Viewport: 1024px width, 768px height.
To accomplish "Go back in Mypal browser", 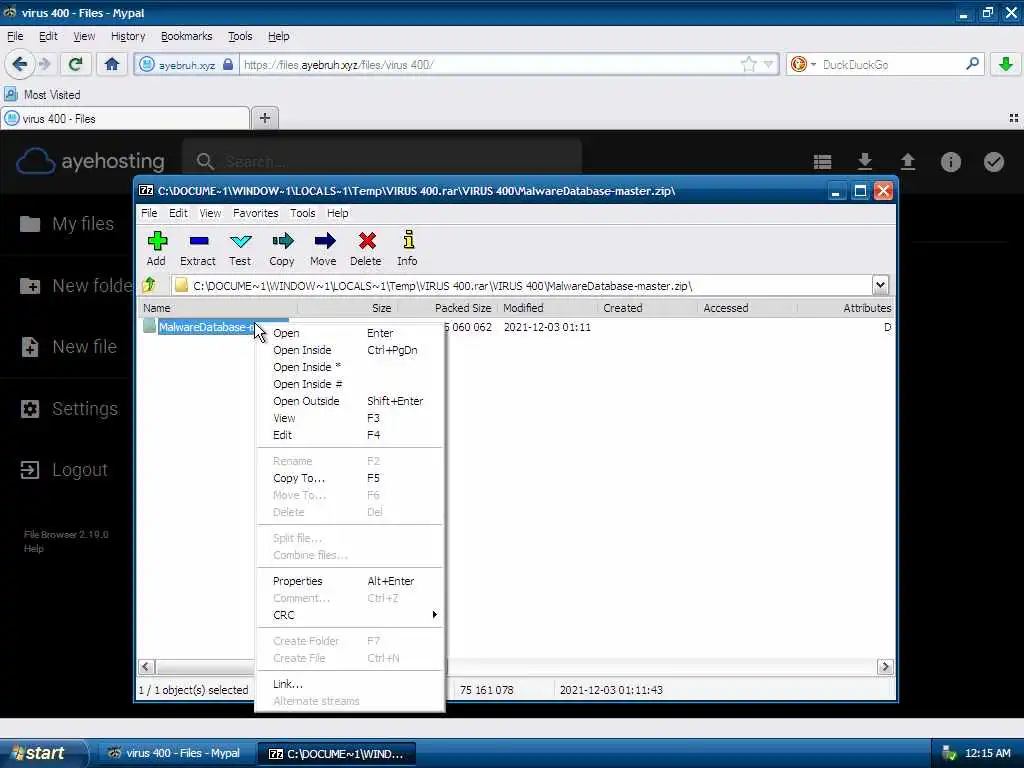I will [x=20, y=64].
